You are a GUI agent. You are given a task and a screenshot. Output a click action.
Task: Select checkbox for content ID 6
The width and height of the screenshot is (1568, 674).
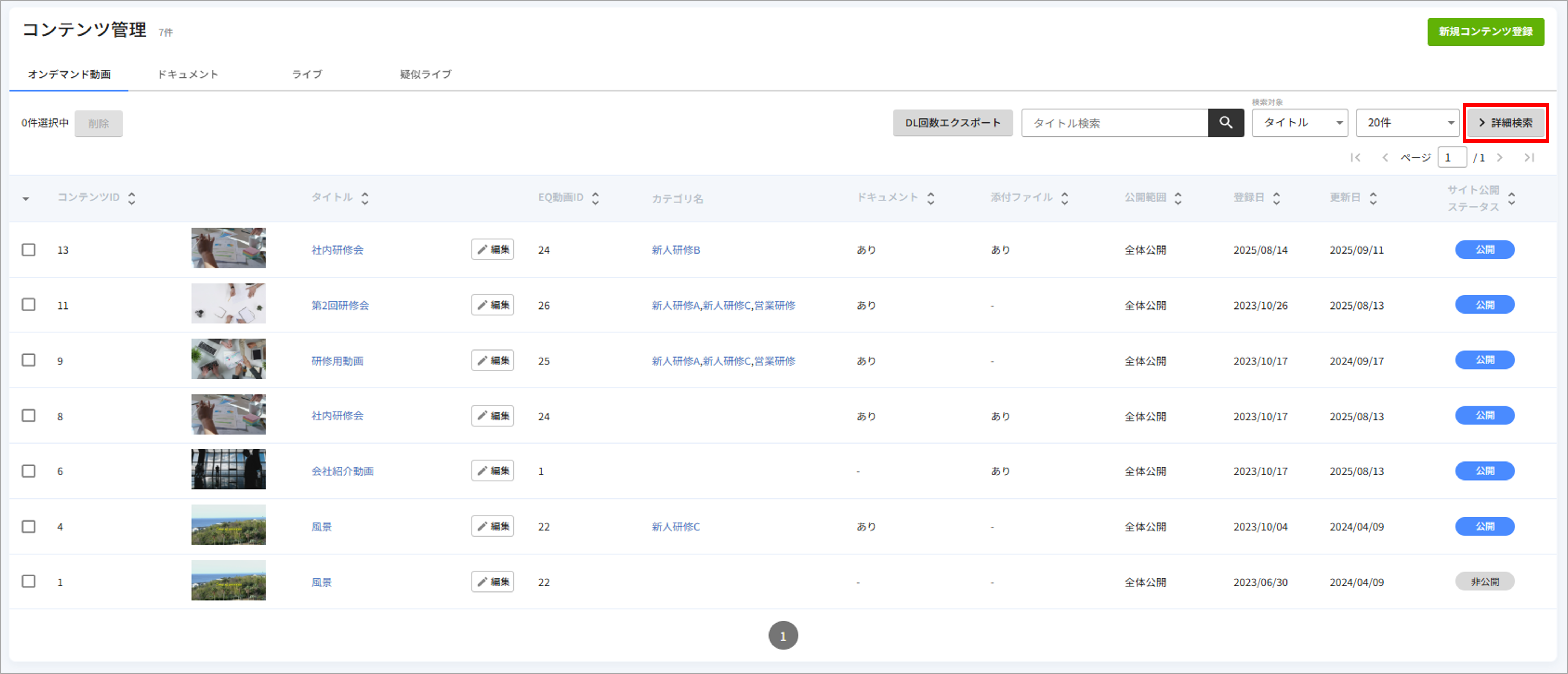point(29,471)
